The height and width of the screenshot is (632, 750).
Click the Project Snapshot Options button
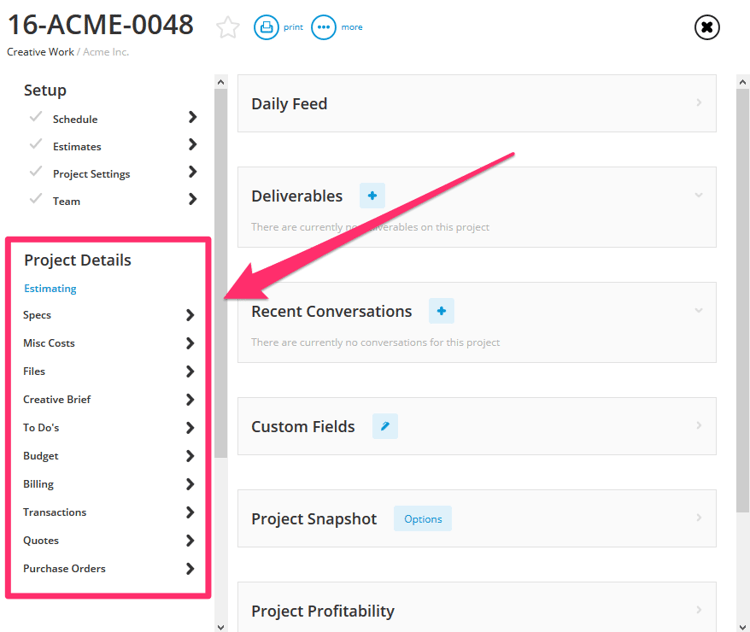422,519
